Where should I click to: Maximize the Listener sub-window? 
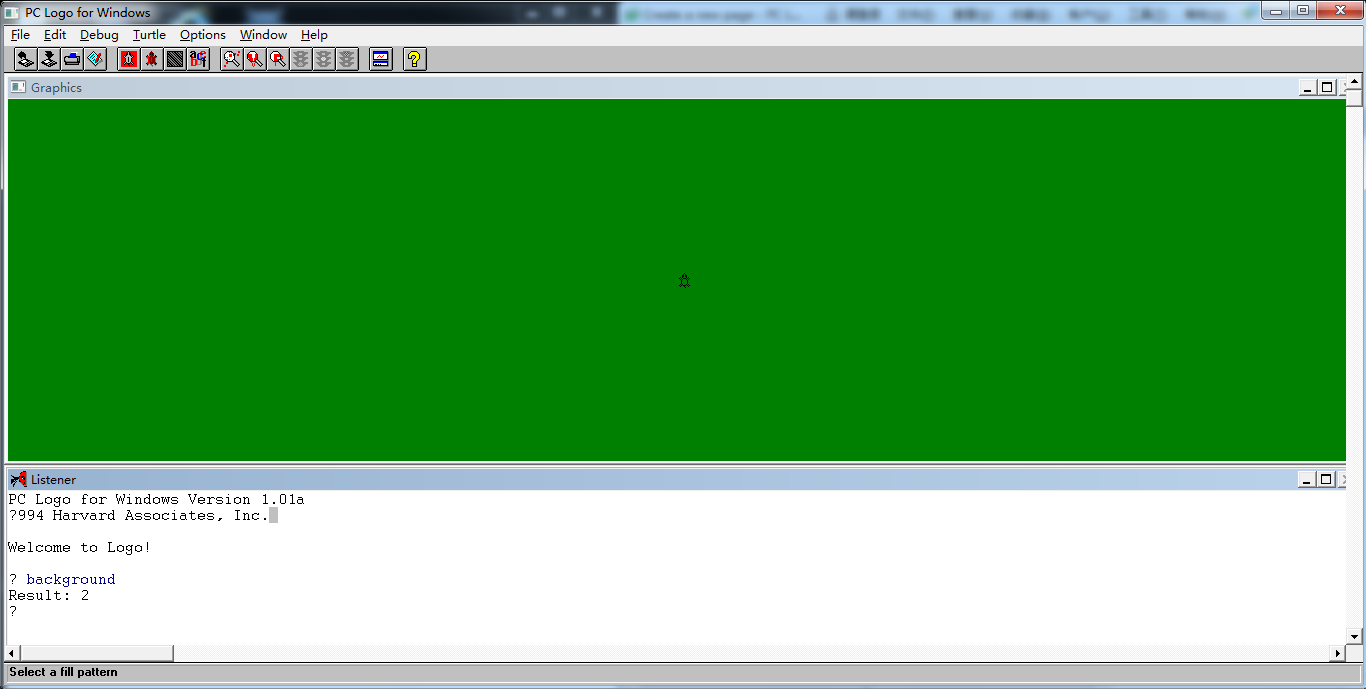click(1327, 479)
